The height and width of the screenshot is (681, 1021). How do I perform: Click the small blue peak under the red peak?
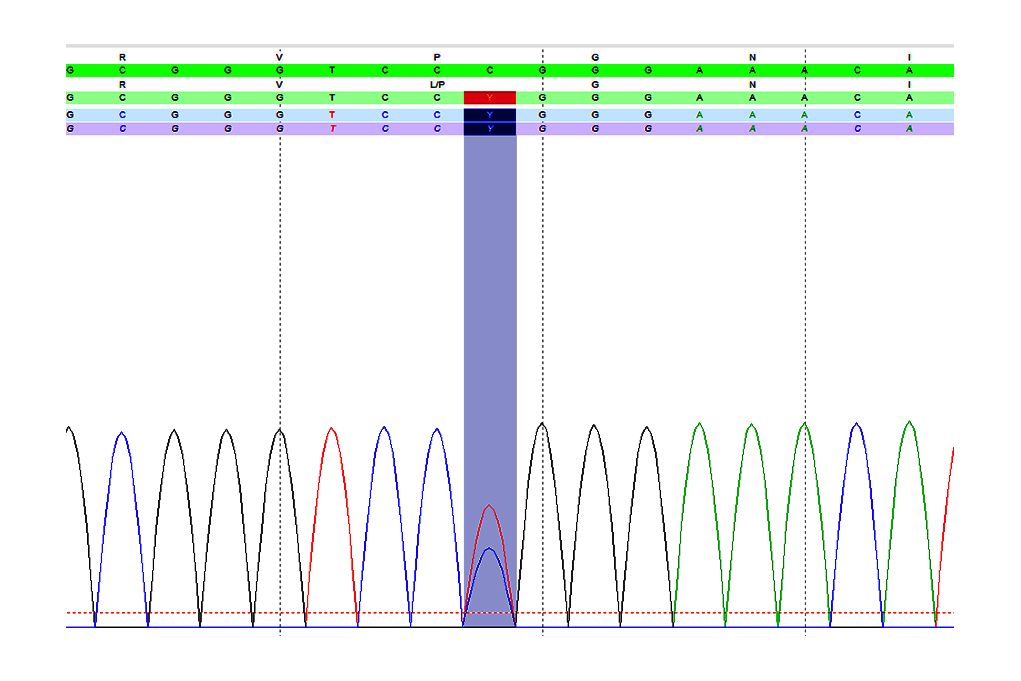489,550
